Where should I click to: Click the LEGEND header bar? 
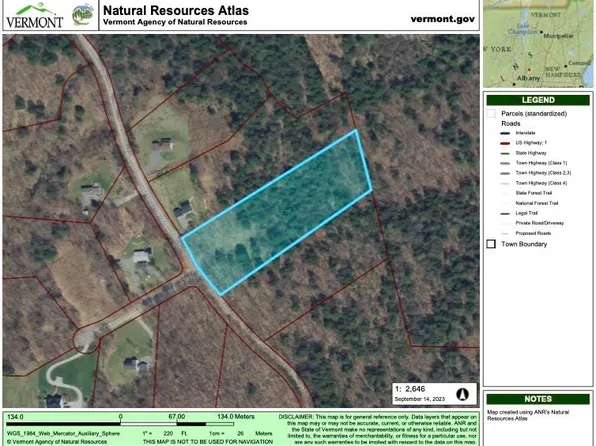click(538, 100)
